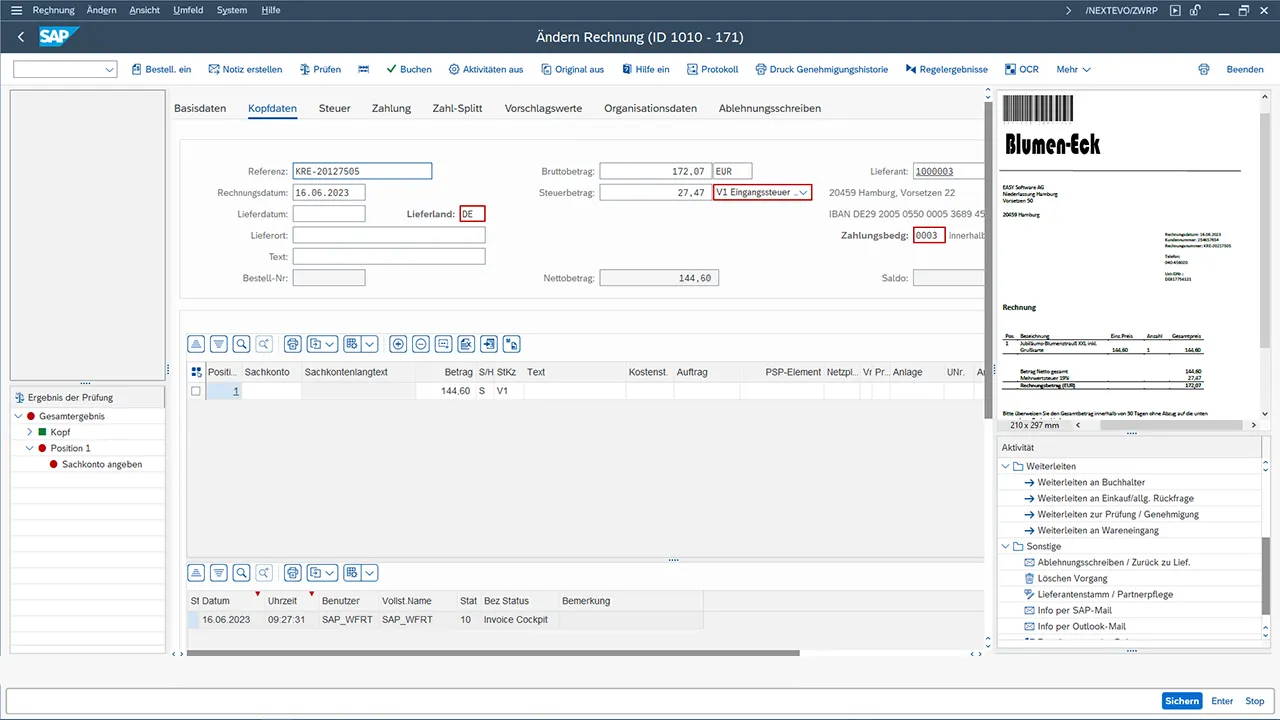Click Druck Genehmigungshistorie
Screen dimensions: 1280x720
[x=822, y=69]
